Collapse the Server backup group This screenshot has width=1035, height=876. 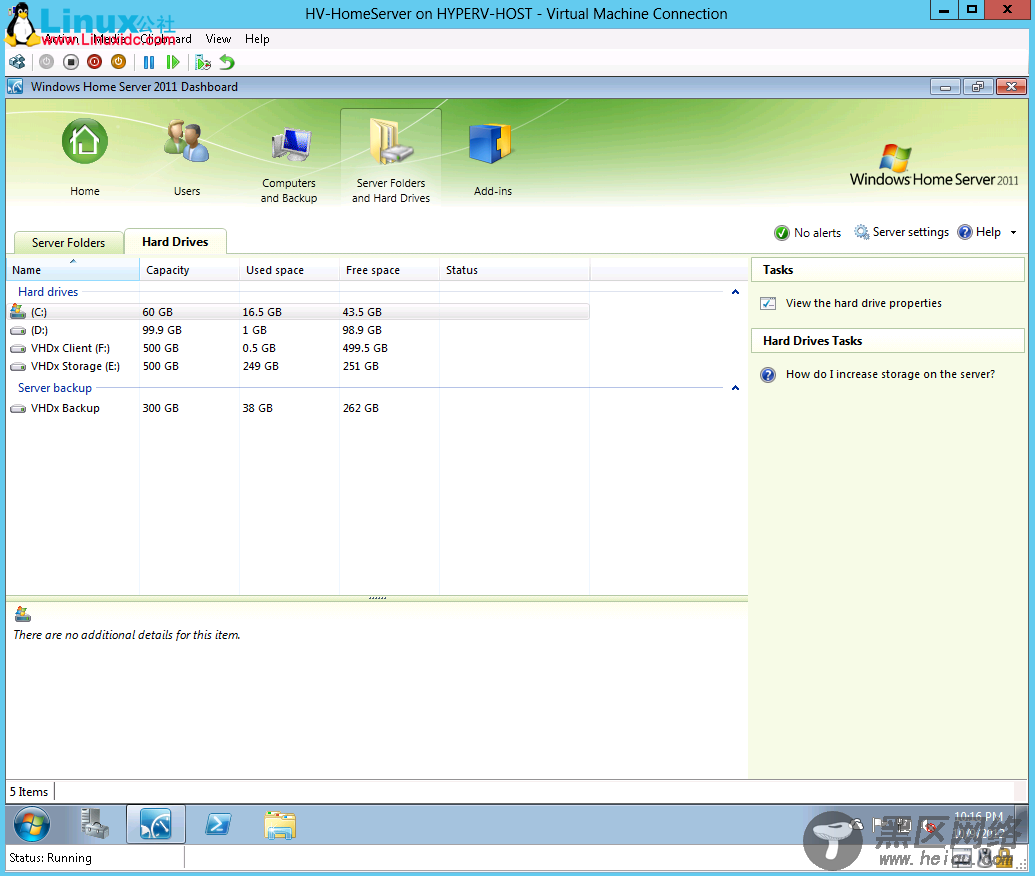(x=735, y=387)
